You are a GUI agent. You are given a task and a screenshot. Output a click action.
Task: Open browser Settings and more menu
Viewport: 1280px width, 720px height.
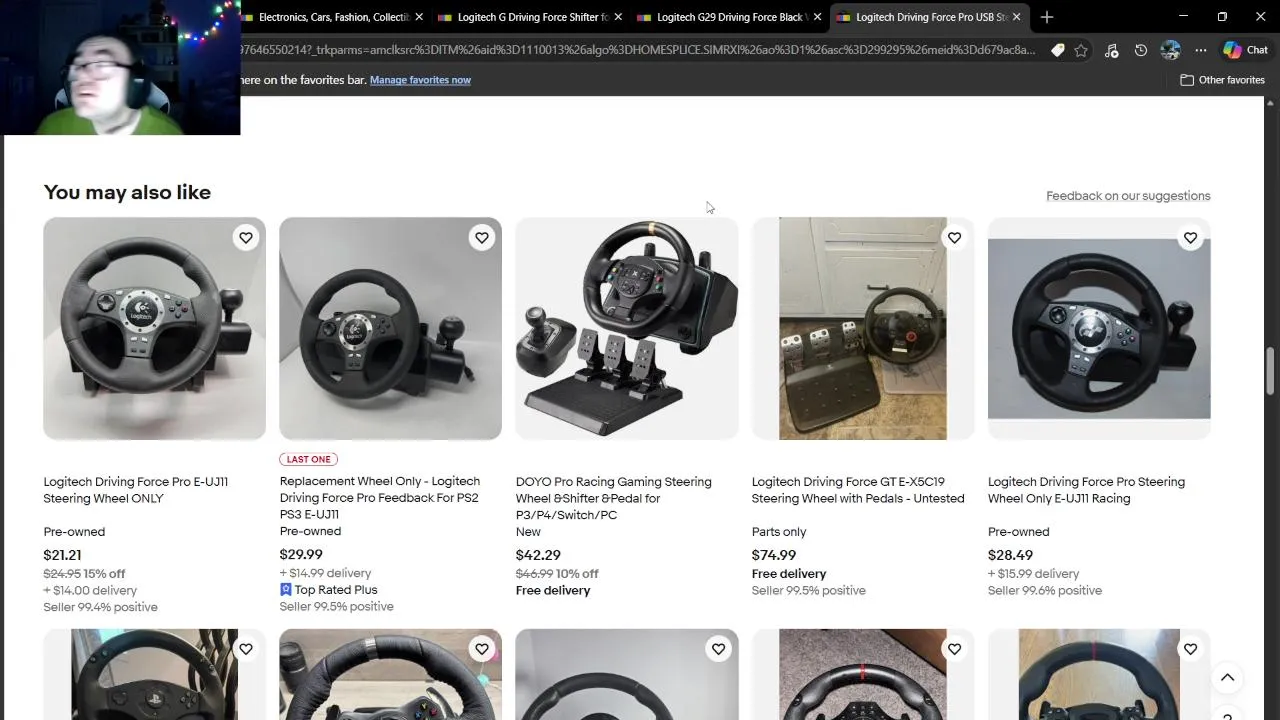(1200, 50)
